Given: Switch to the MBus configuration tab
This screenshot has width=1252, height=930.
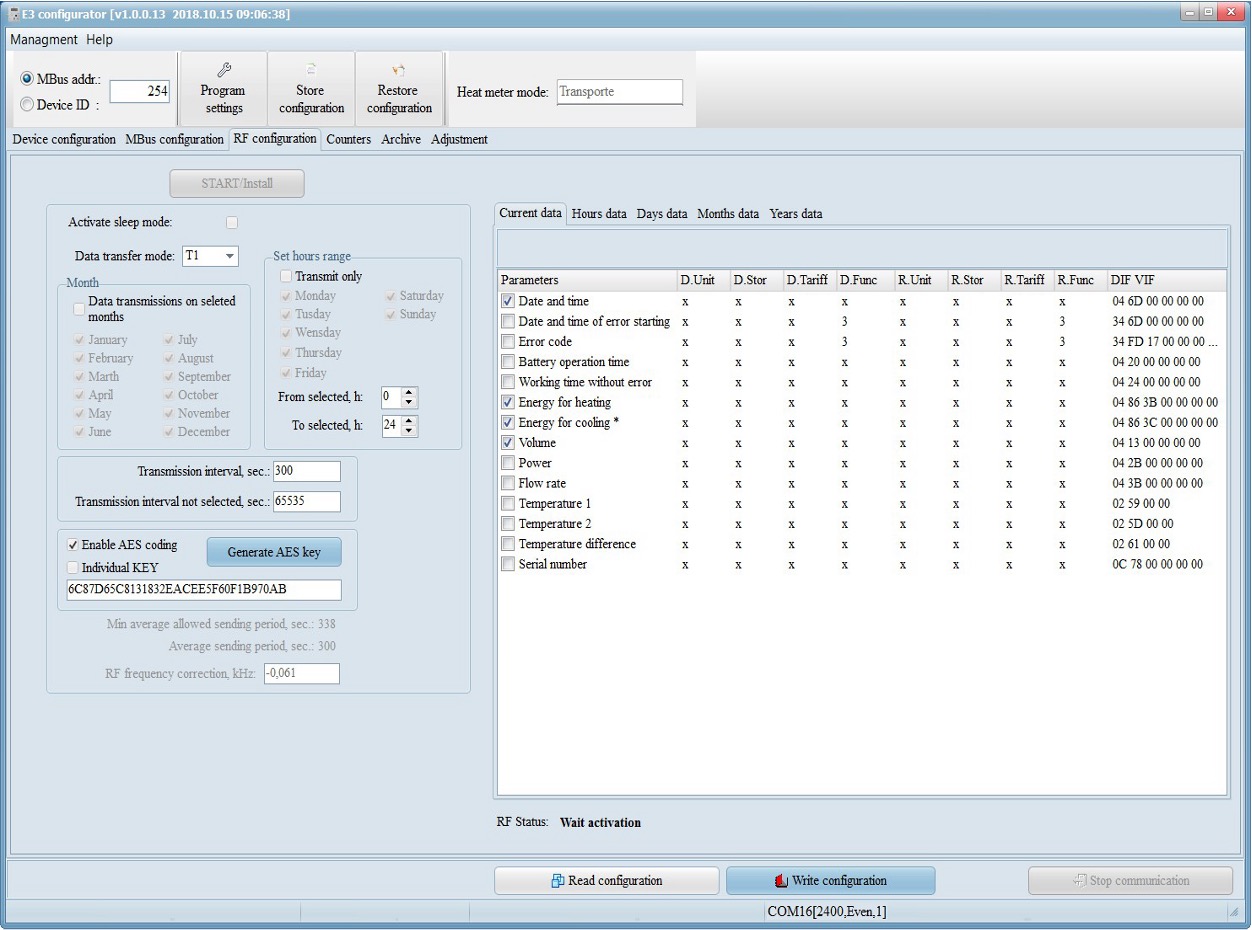Looking at the screenshot, I should click(x=174, y=140).
